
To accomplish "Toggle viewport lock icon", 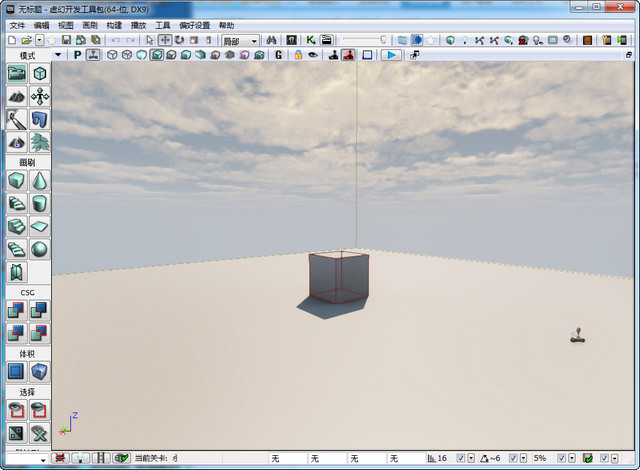I will point(298,55).
